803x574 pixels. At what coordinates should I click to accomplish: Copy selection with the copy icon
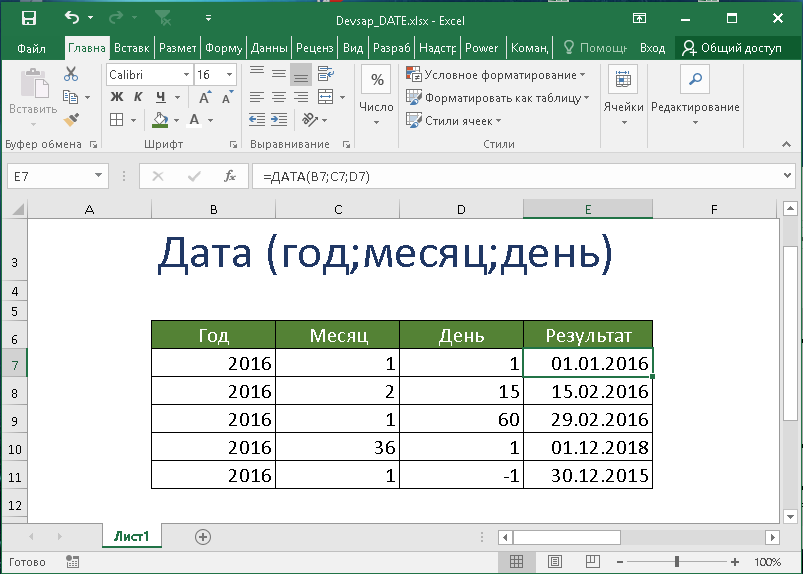tap(70, 97)
